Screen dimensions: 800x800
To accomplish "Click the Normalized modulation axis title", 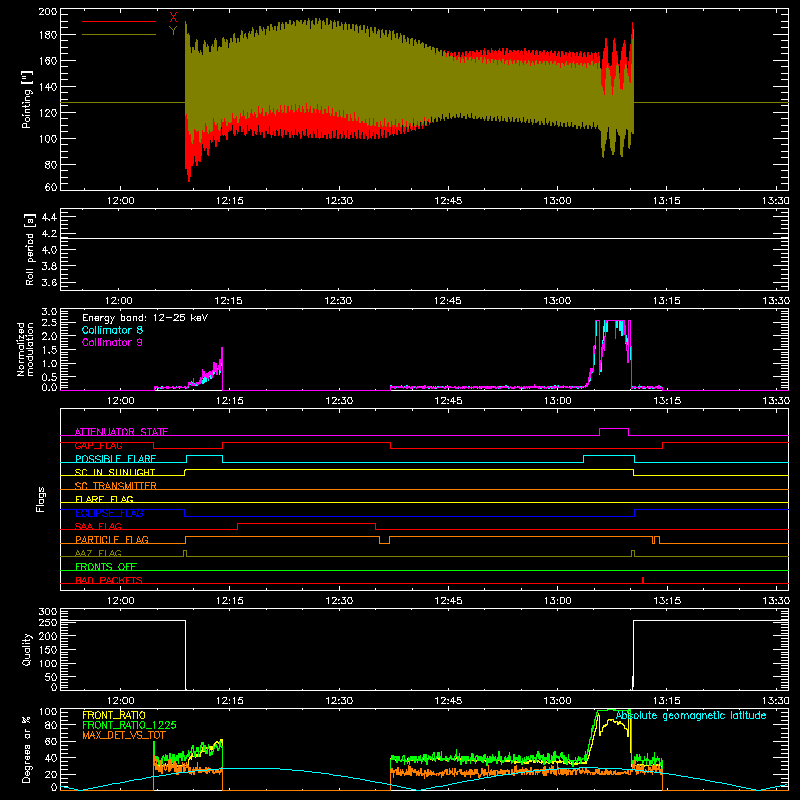I will pyautogui.click(x=25, y=349).
